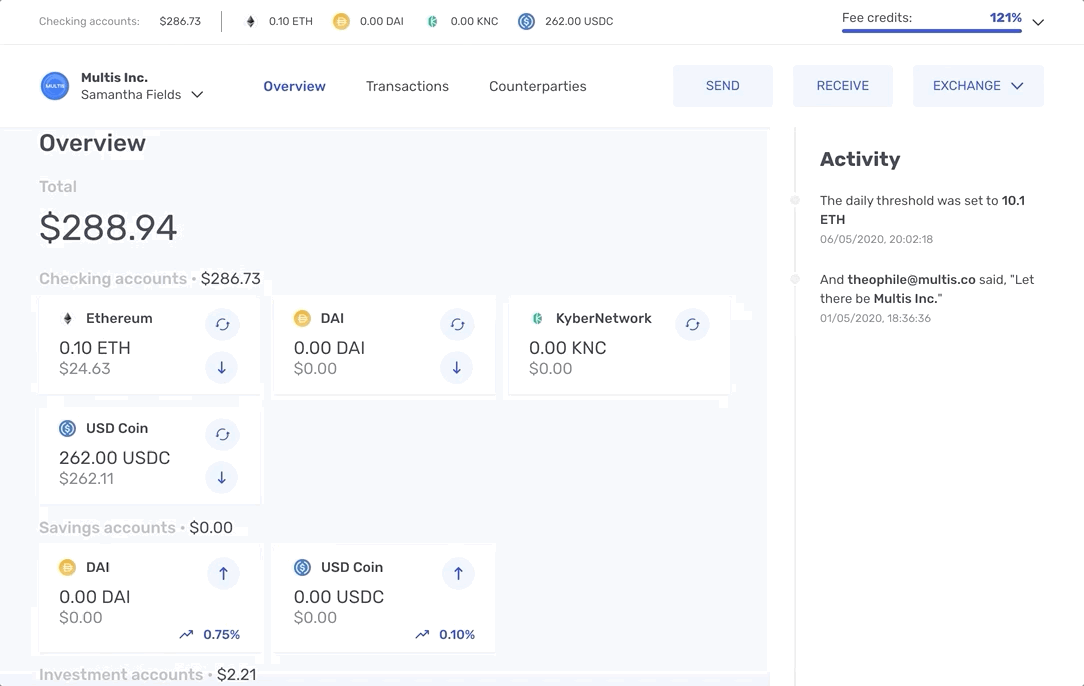Open the Samantha Fields account switcher chevron
This screenshot has height=686, width=1084.
[x=197, y=94]
